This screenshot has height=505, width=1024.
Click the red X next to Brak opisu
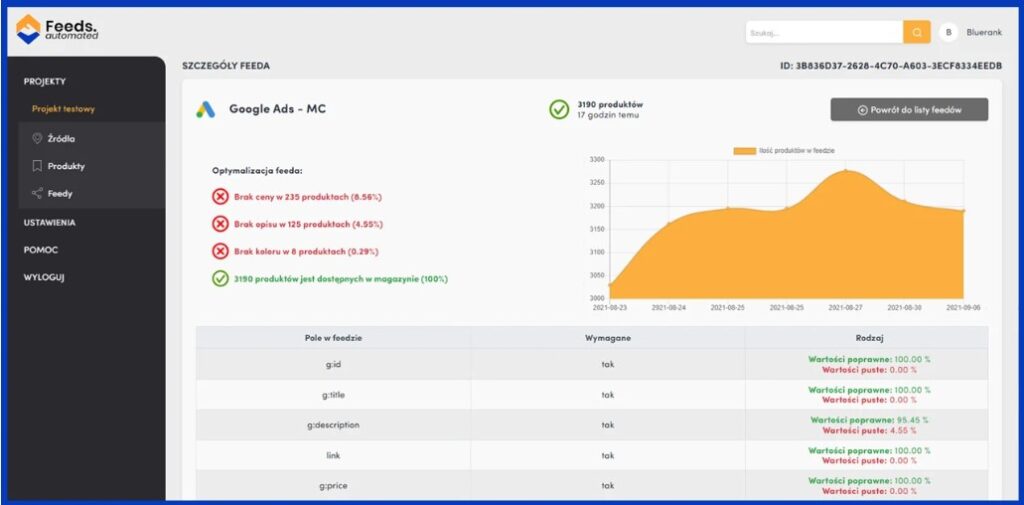220,224
